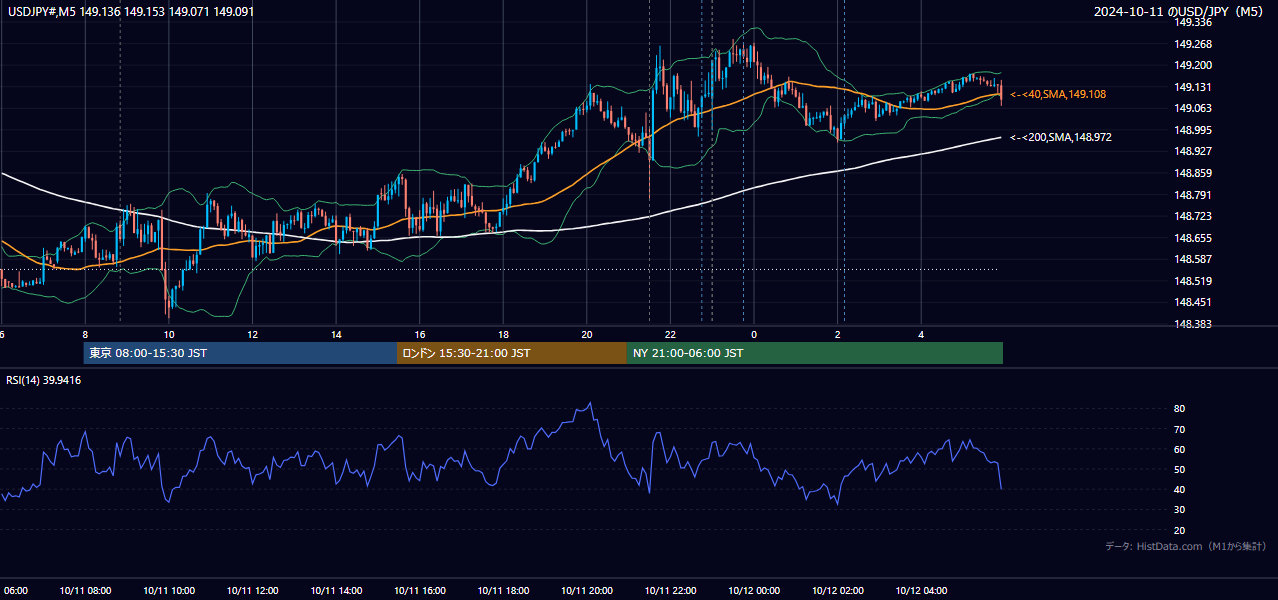Click the USDJPY#,M5 symbol header text
The height and width of the screenshot is (600, 1278).
coord(129,12)
